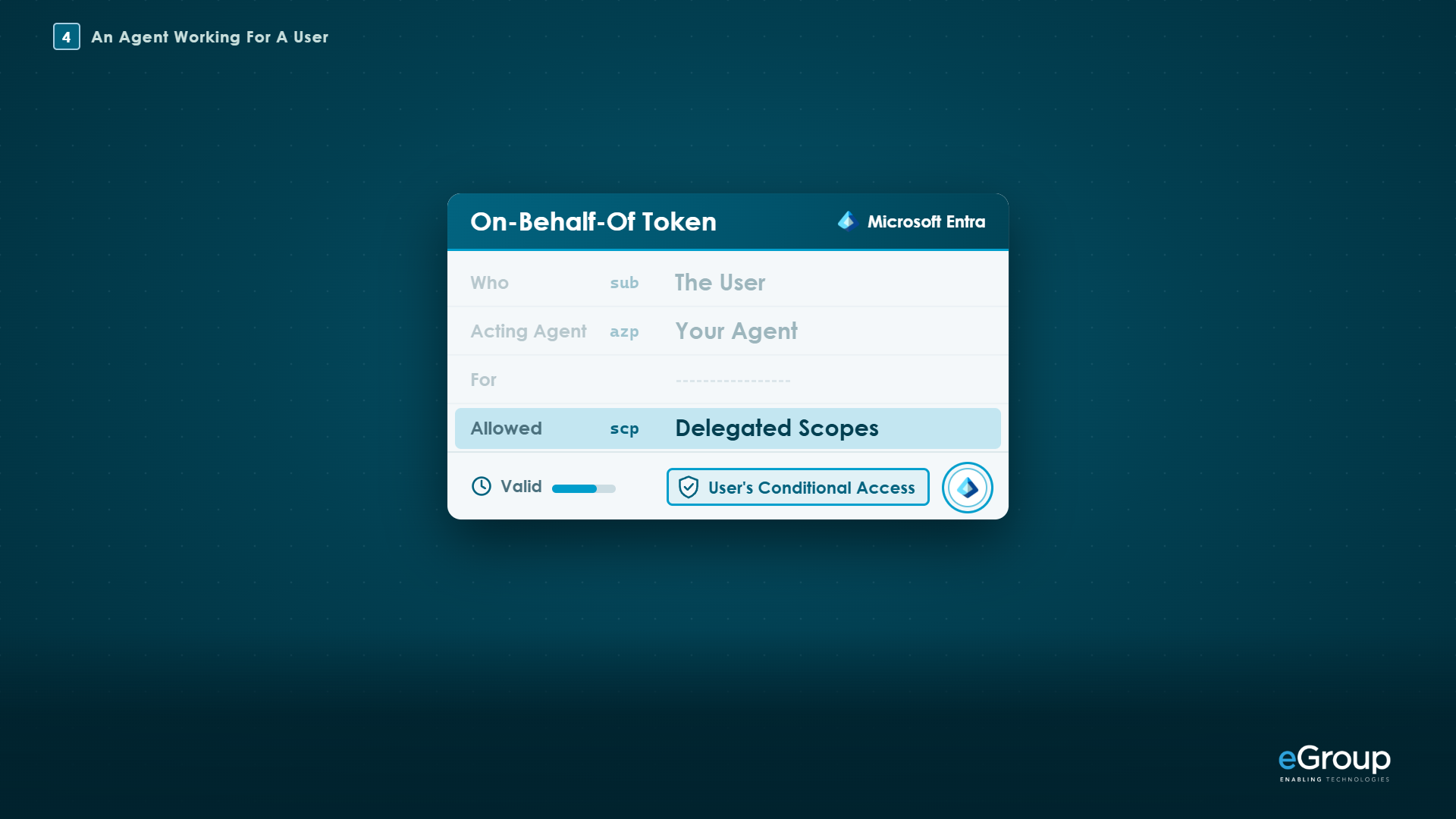The height and width of the screenshot is (819, 1456).
Task: Click the 'sub' claim label
Action: coord(624,283)
